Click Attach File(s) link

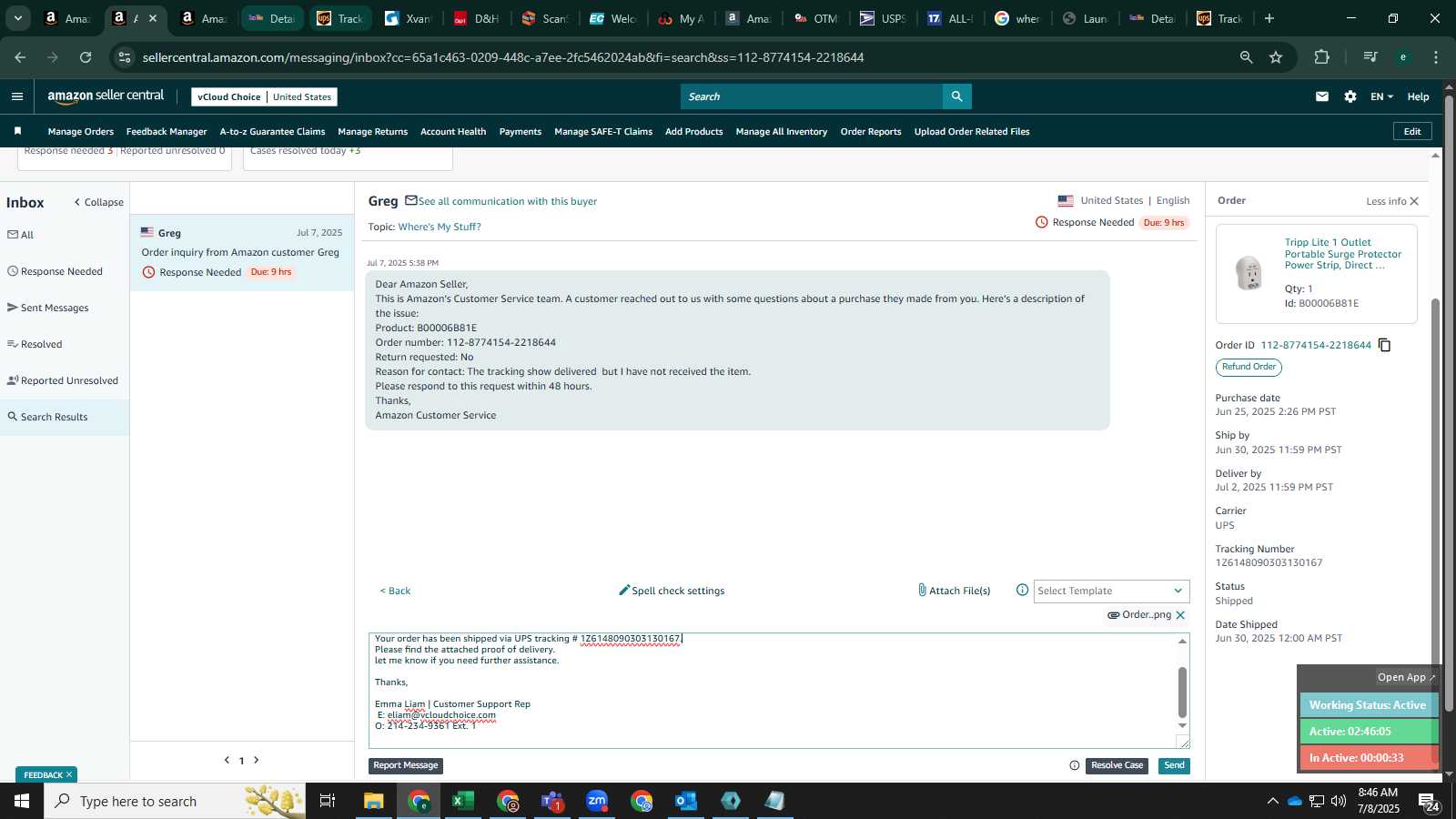point(954,591)
